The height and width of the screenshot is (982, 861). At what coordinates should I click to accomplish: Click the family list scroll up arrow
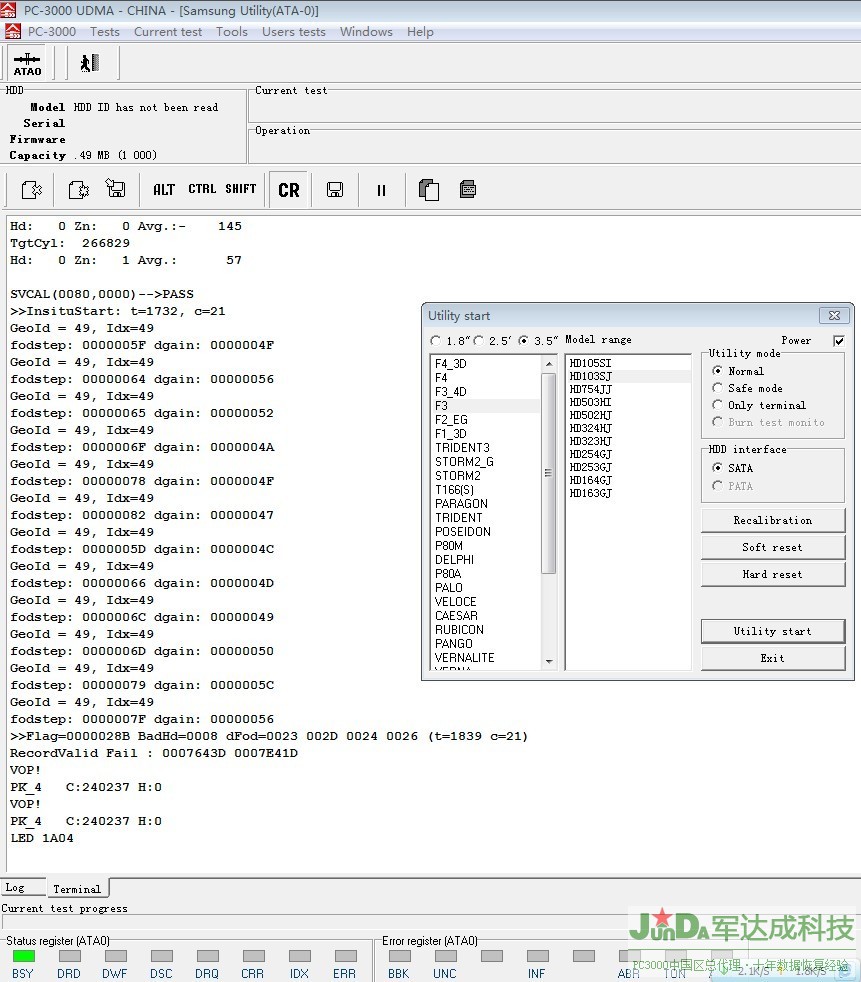pos(549,364)
